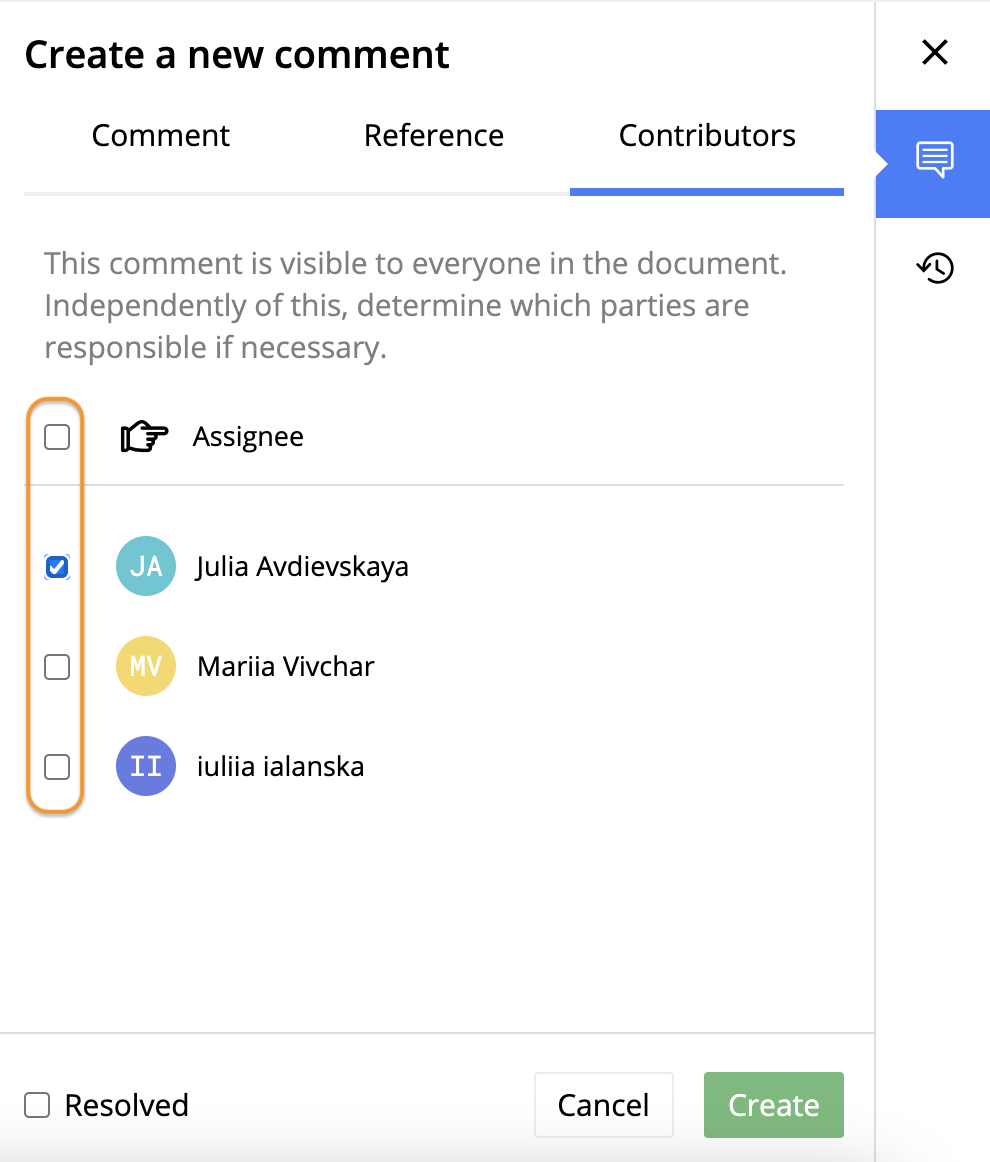Tick the checkbox for Mariia Vivchar
990x1162 pixels.
coord(57,667)
